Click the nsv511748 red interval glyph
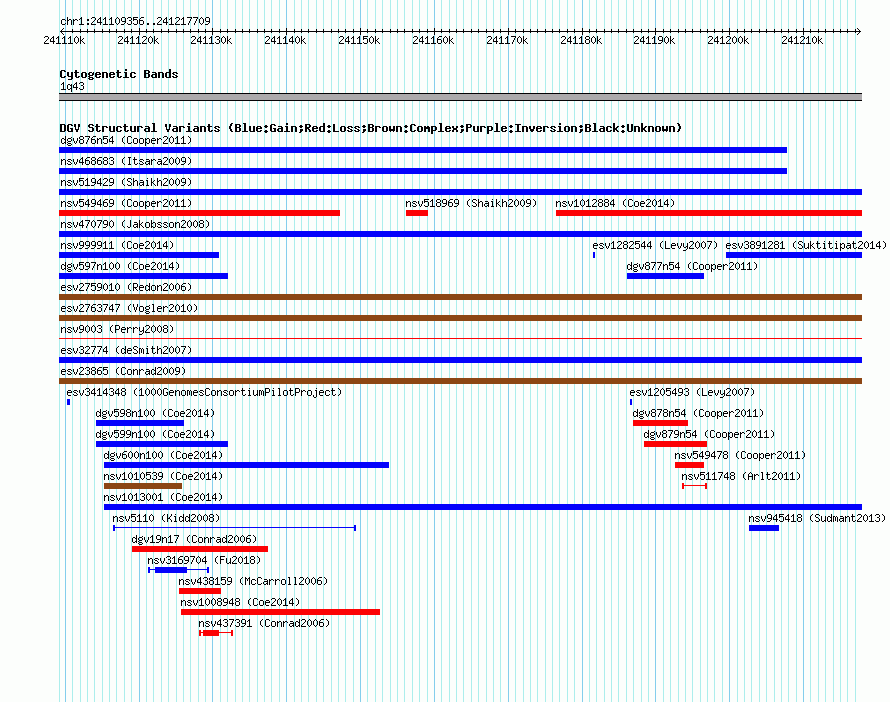 (694, 486)
